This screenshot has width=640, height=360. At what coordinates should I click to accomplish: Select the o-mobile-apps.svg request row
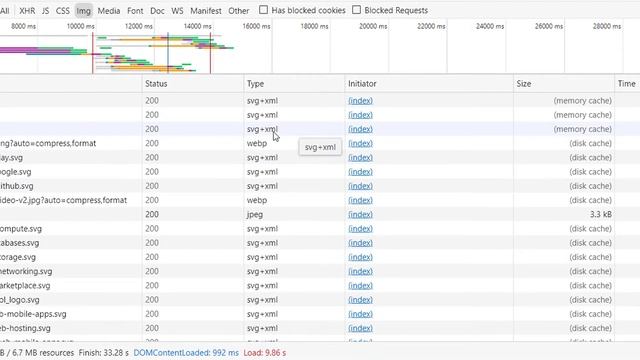(320, 314)
